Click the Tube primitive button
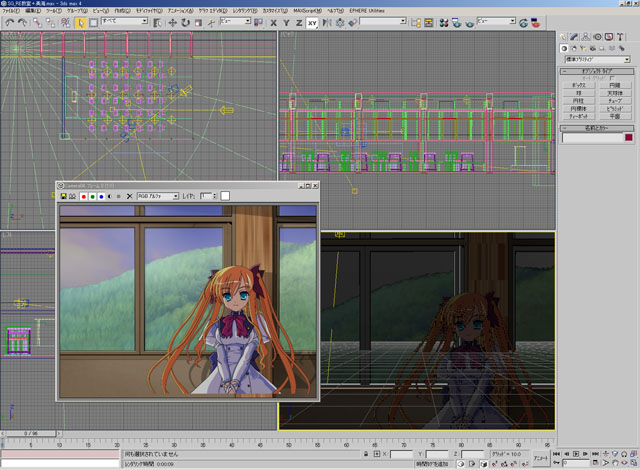Viewport: 640px width, 470px height. tap(615, 101)
